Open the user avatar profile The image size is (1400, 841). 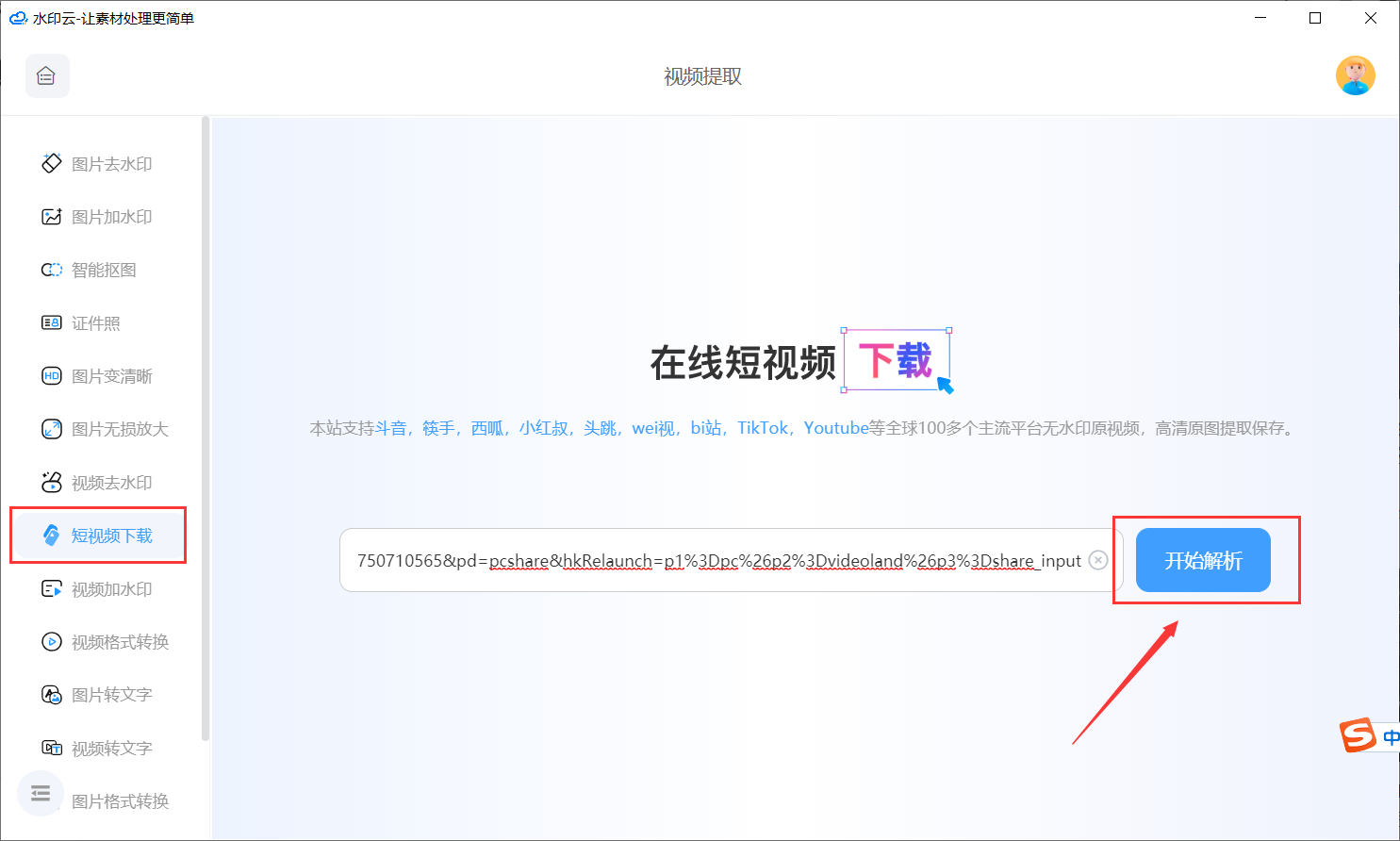pos(1355,75)
